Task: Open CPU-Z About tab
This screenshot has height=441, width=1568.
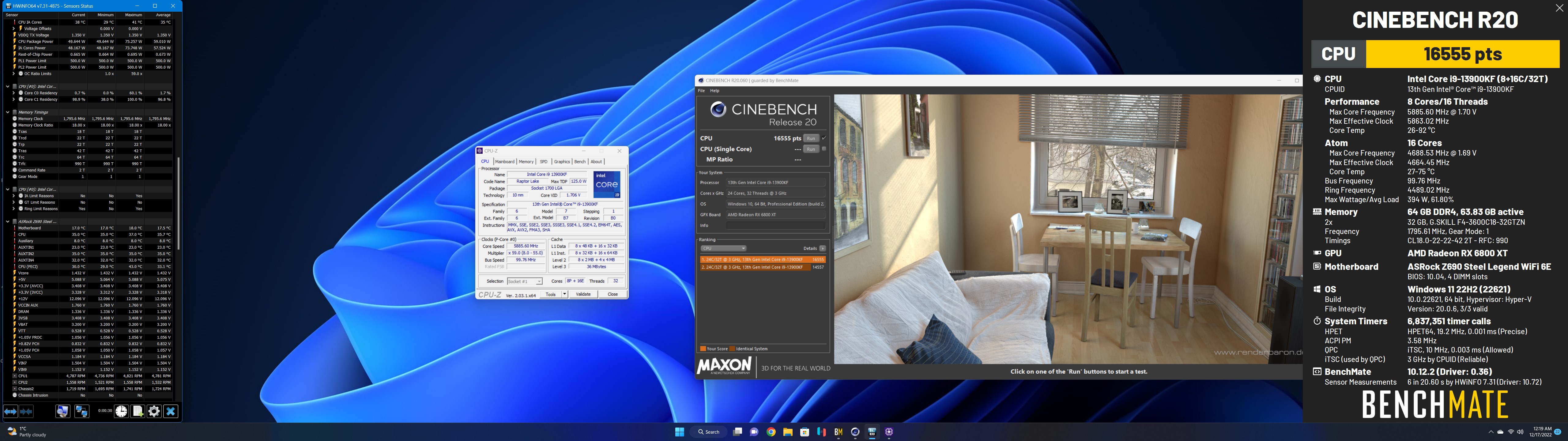Action: click(596, 161)
